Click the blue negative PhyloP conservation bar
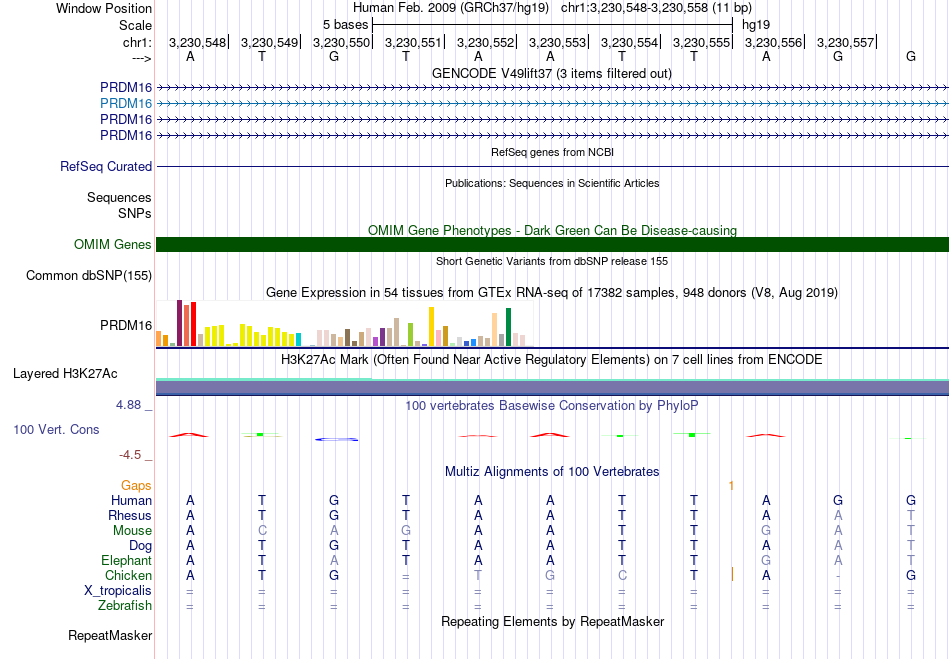Screen dimensions: 950x659 click(x=336, y=439)
